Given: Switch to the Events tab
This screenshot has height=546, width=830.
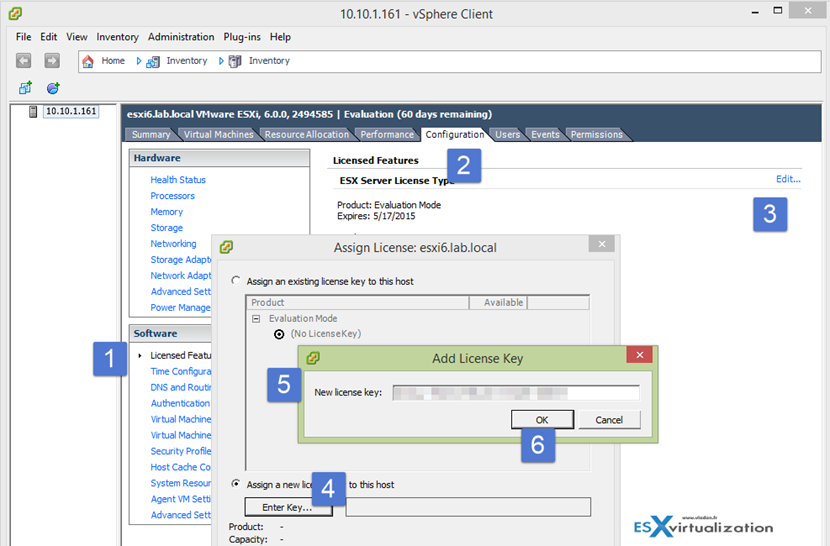Looking at the screenshot, I should pyautogui.click(x=545, y=135).
